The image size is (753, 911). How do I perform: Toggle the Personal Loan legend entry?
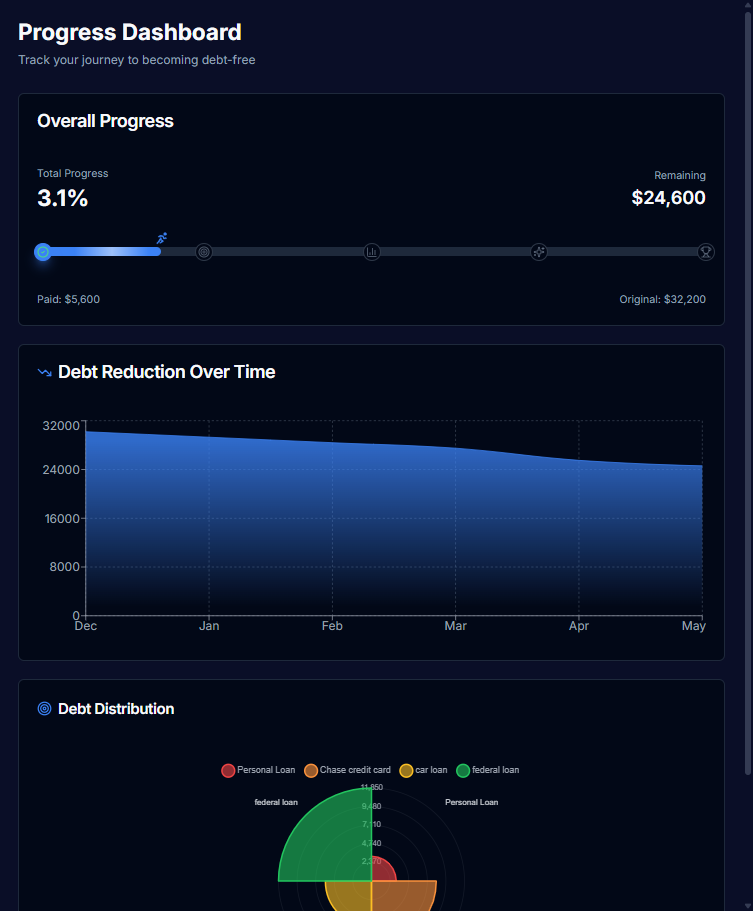coord(258,770)
